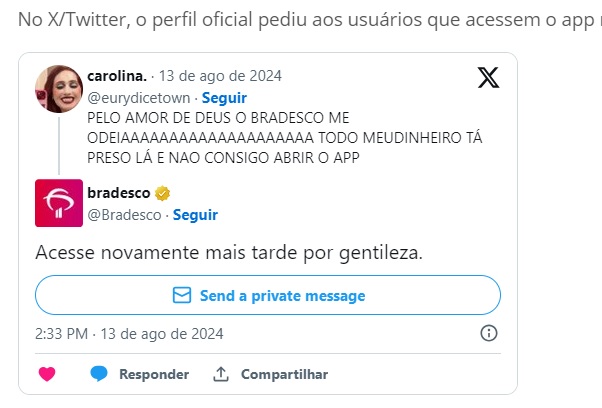Open the tweet info circle icon
This screenshot has width=602, height=408.
(489, 333)
